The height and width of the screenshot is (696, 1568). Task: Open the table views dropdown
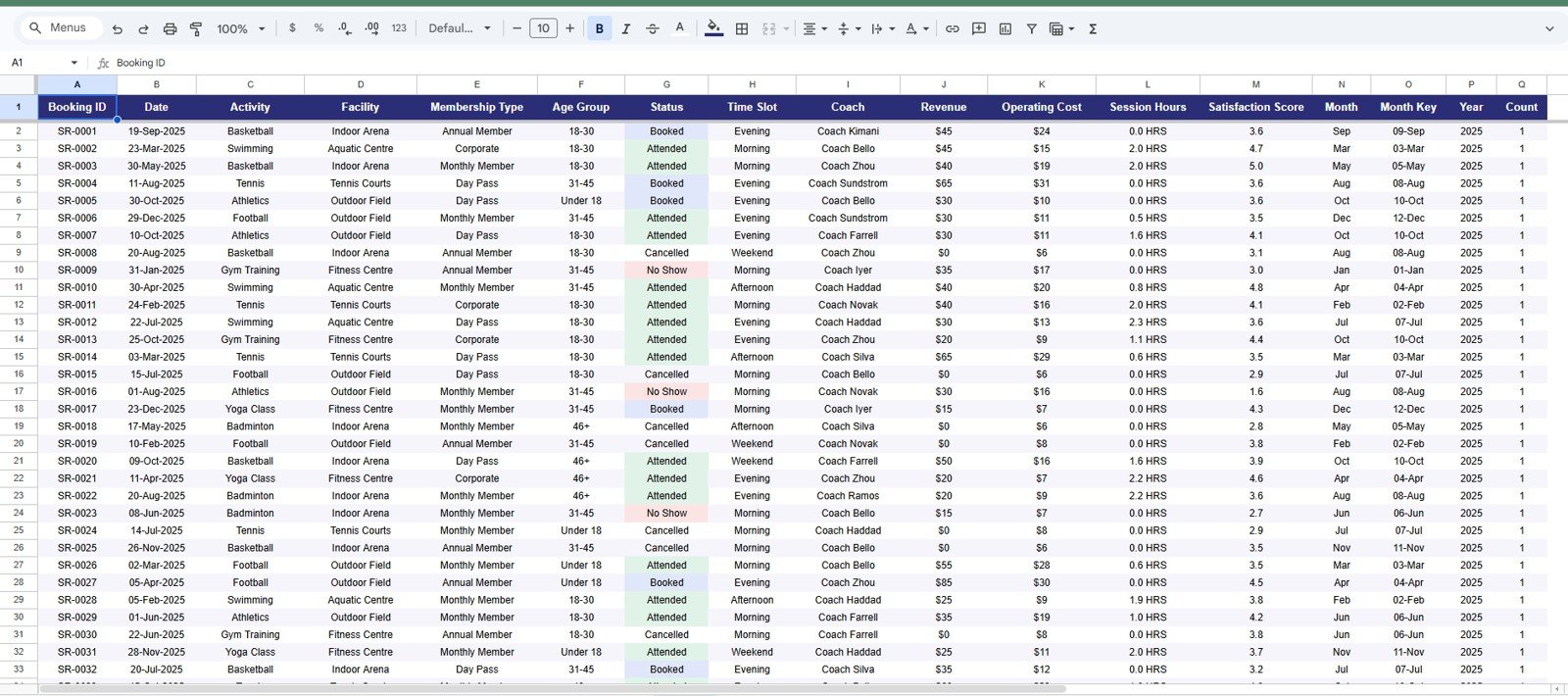pos(1061,28)
